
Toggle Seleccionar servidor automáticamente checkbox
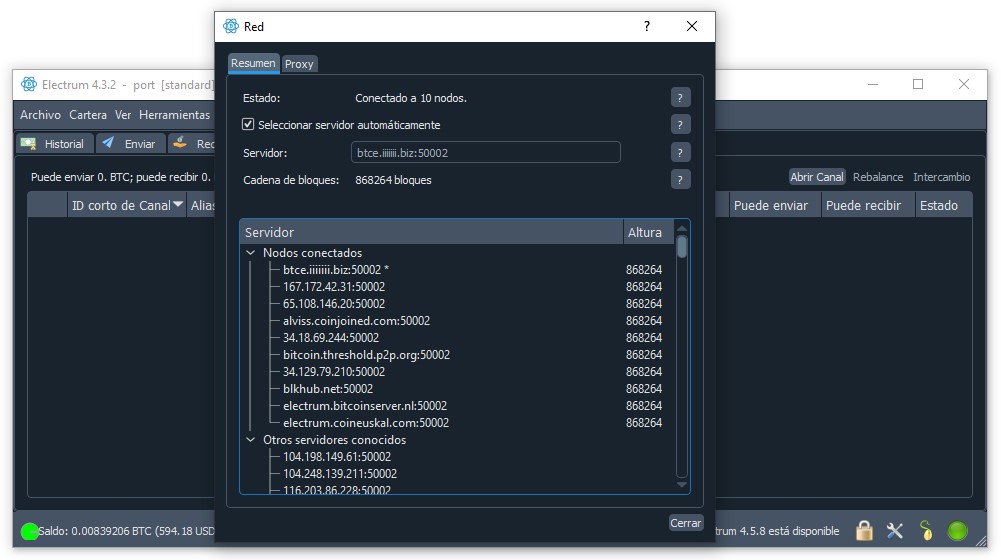pos(248,125)
